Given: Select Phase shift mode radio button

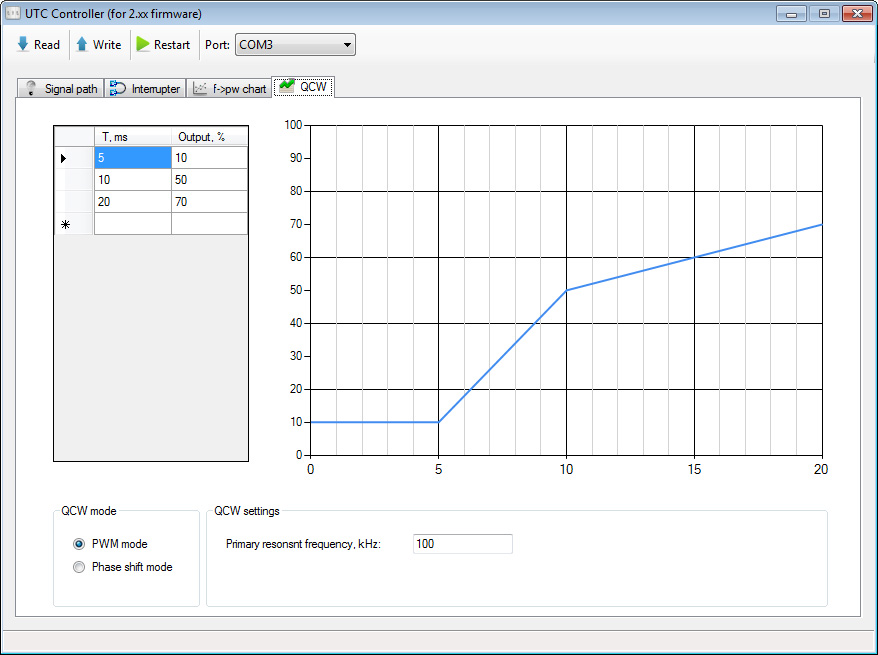Looking at the screenshot, I should (79, 567).
